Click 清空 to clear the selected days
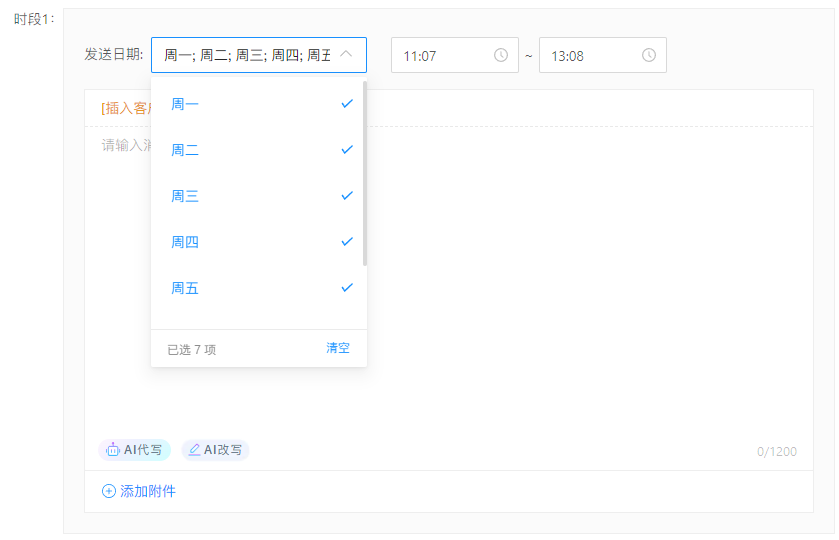Screen dimensions: 839x540 (x=338, y=348)
